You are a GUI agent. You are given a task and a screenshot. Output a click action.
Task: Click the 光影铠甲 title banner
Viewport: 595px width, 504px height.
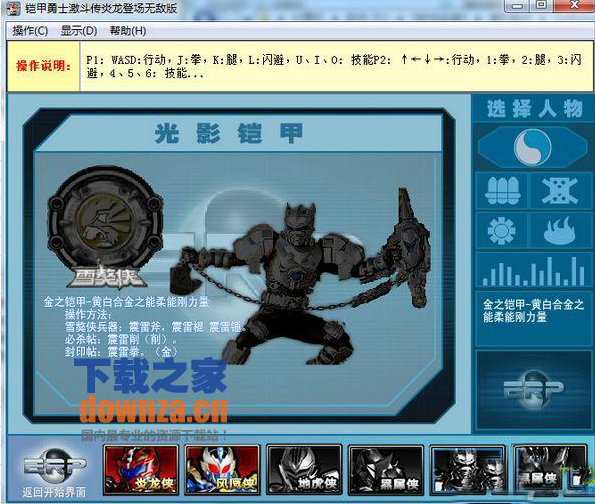pyautogui.click(x=228, y=133)
